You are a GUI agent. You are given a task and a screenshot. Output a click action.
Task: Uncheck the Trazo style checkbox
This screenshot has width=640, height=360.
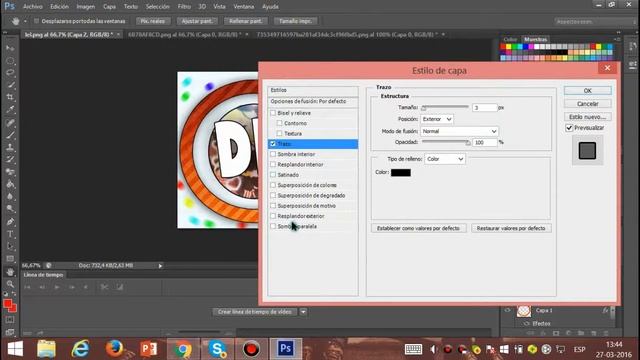[273, 144]
